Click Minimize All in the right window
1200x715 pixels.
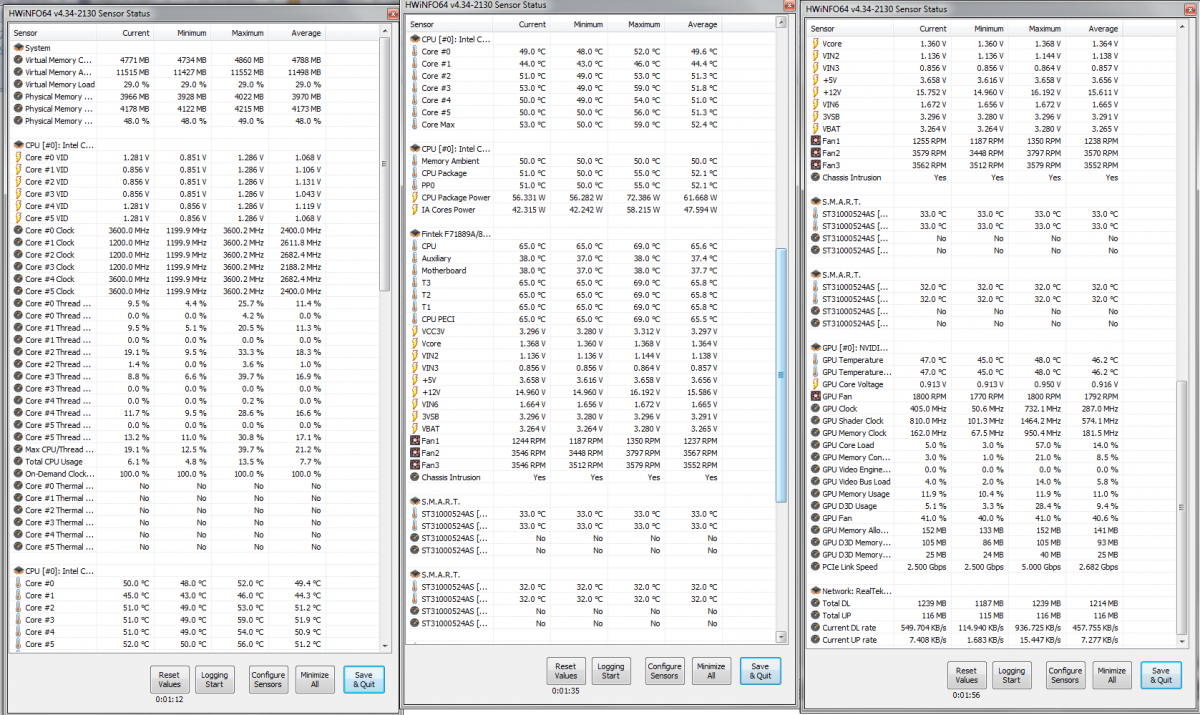pyautogui.click(x=1111, y=677)
